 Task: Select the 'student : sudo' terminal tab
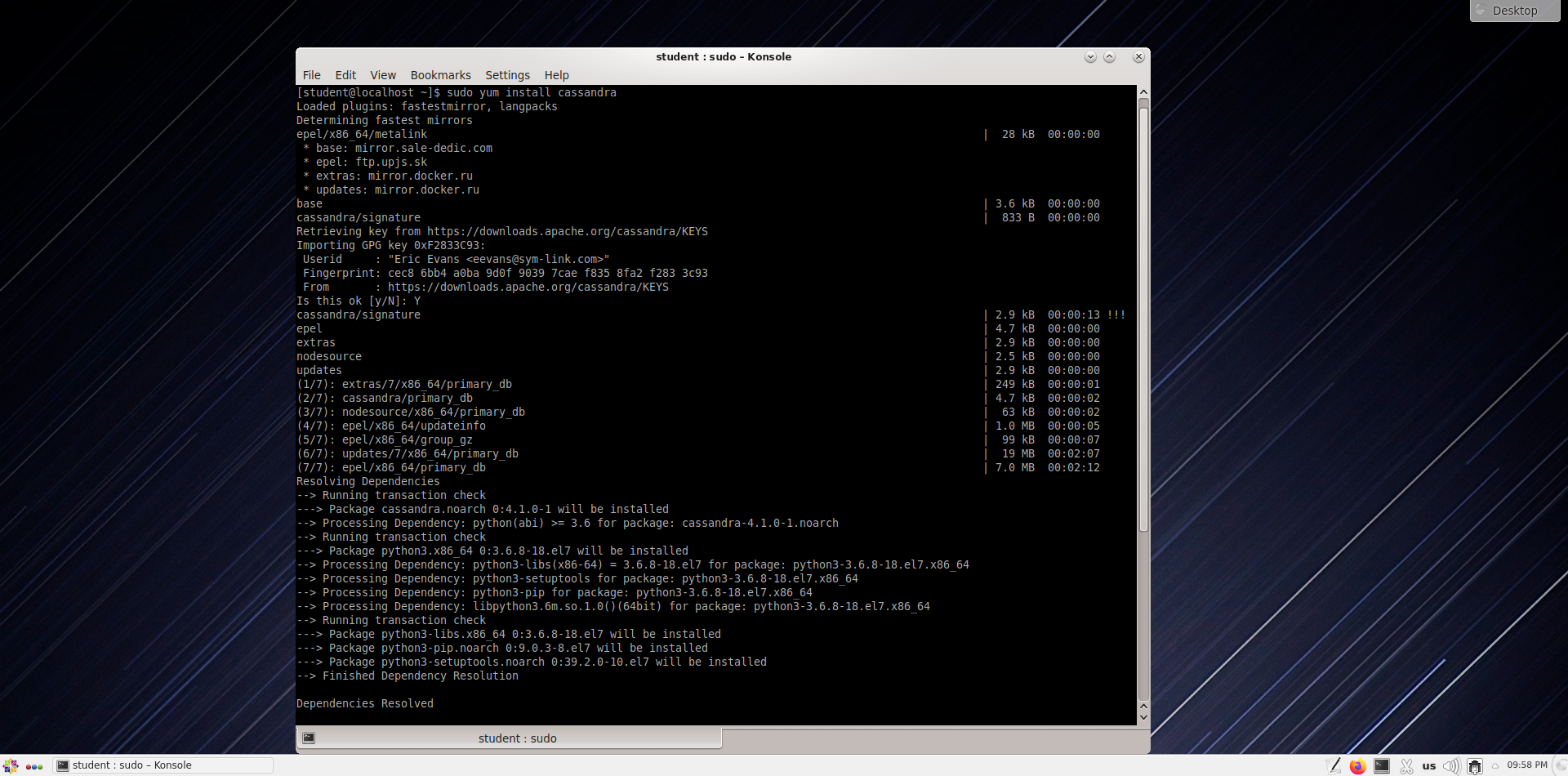[510, 738]
